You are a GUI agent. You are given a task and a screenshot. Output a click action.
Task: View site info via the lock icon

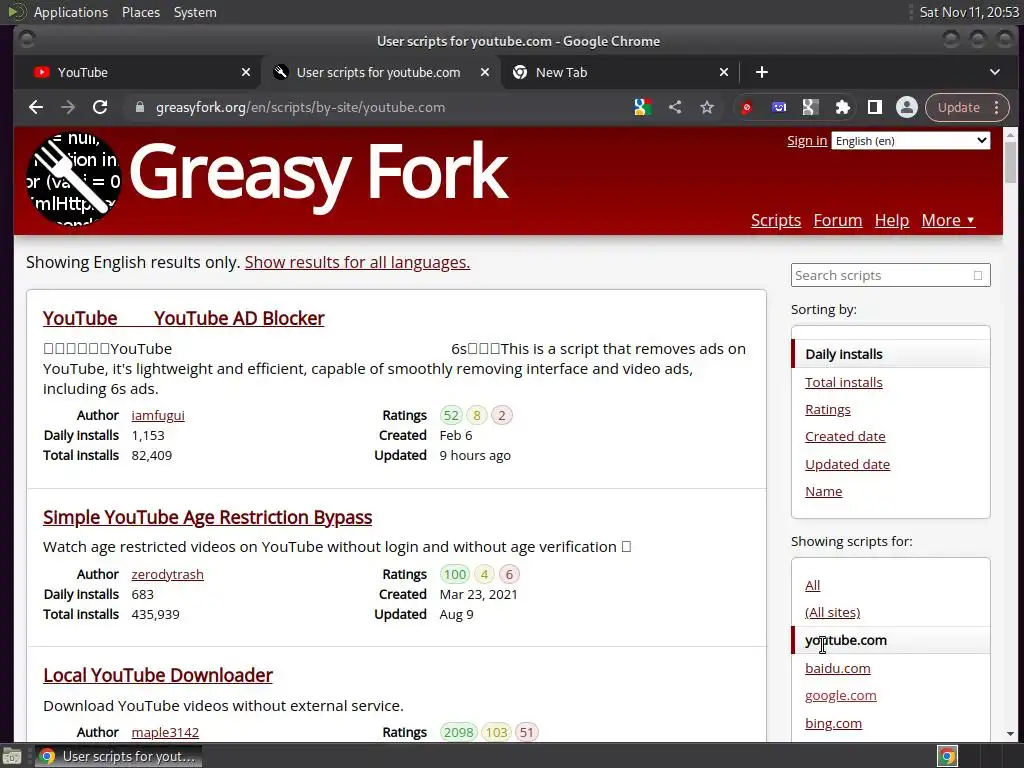pyautogui.click(x=139, y=107)
